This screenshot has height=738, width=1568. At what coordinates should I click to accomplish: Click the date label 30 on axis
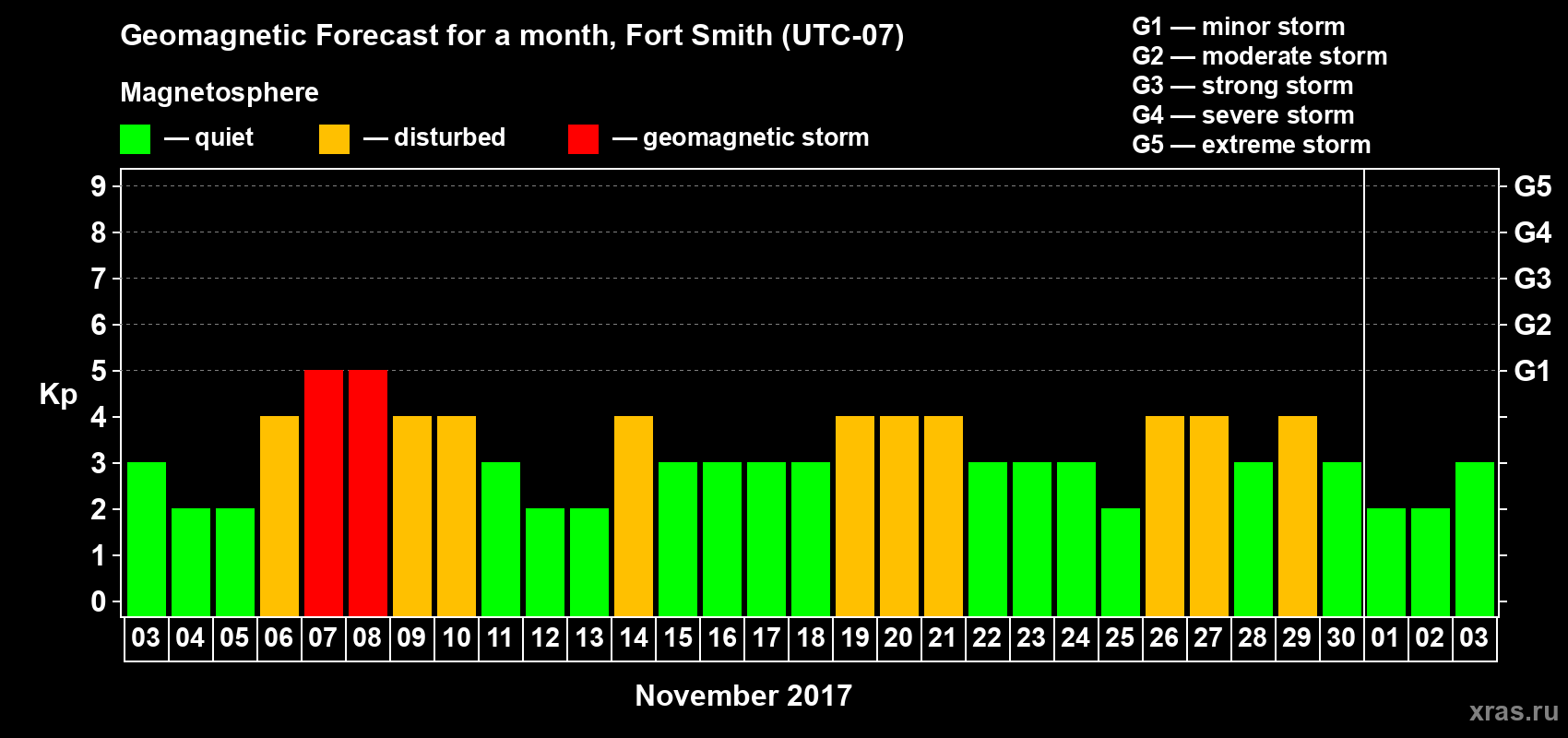[1341, 637]
